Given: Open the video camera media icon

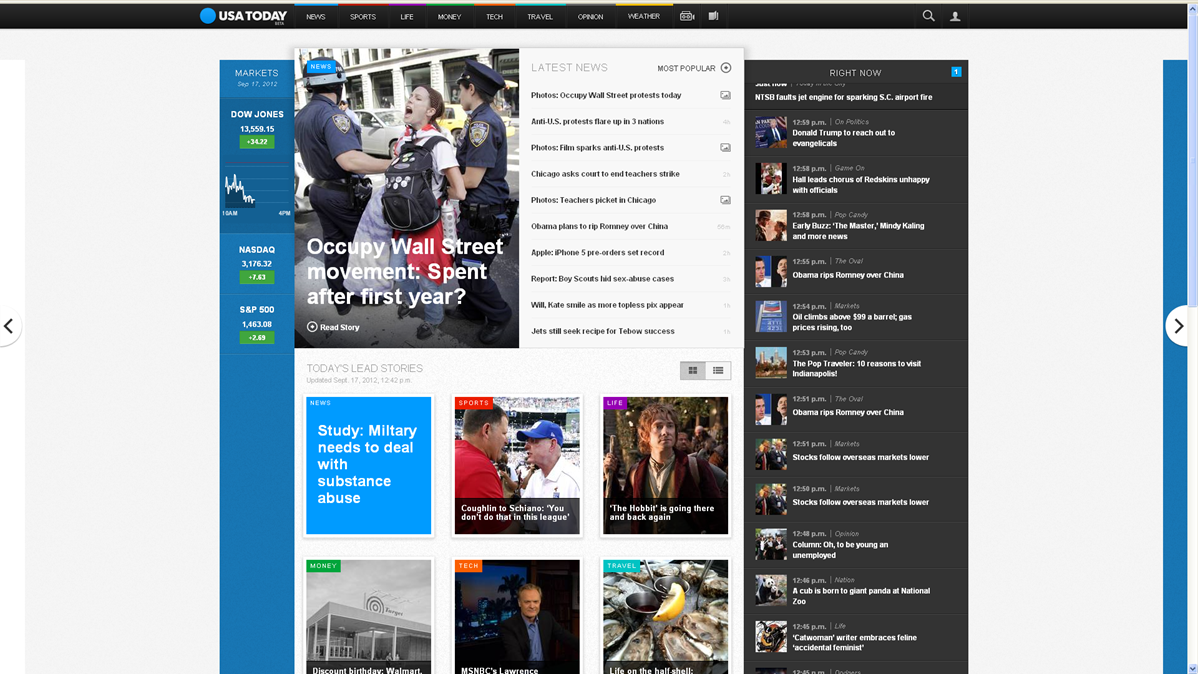Looking at the screenshot, I should pos(687,16).
